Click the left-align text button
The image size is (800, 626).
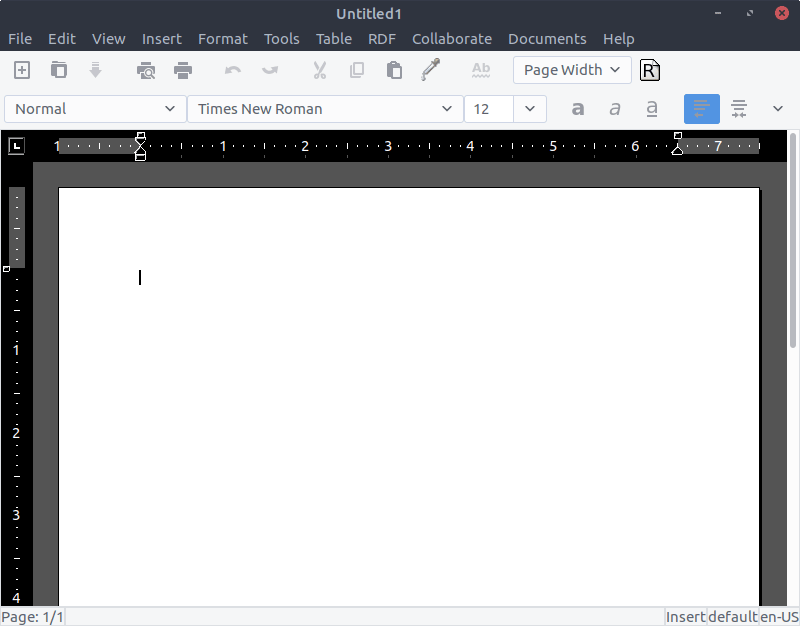(701, 109)
